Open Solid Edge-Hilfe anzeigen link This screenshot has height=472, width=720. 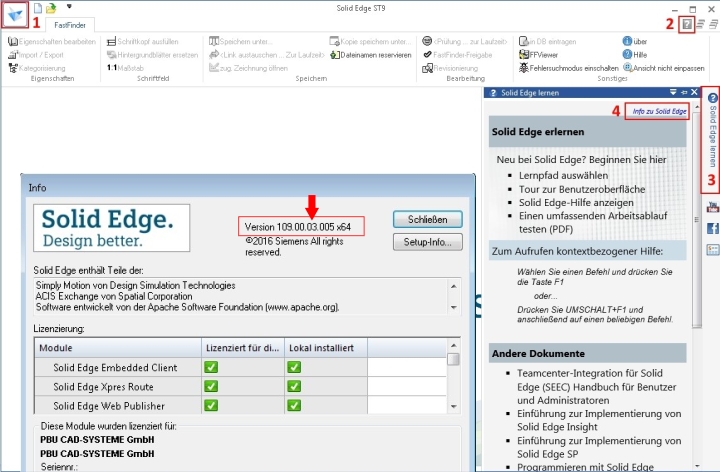[576, 202]
